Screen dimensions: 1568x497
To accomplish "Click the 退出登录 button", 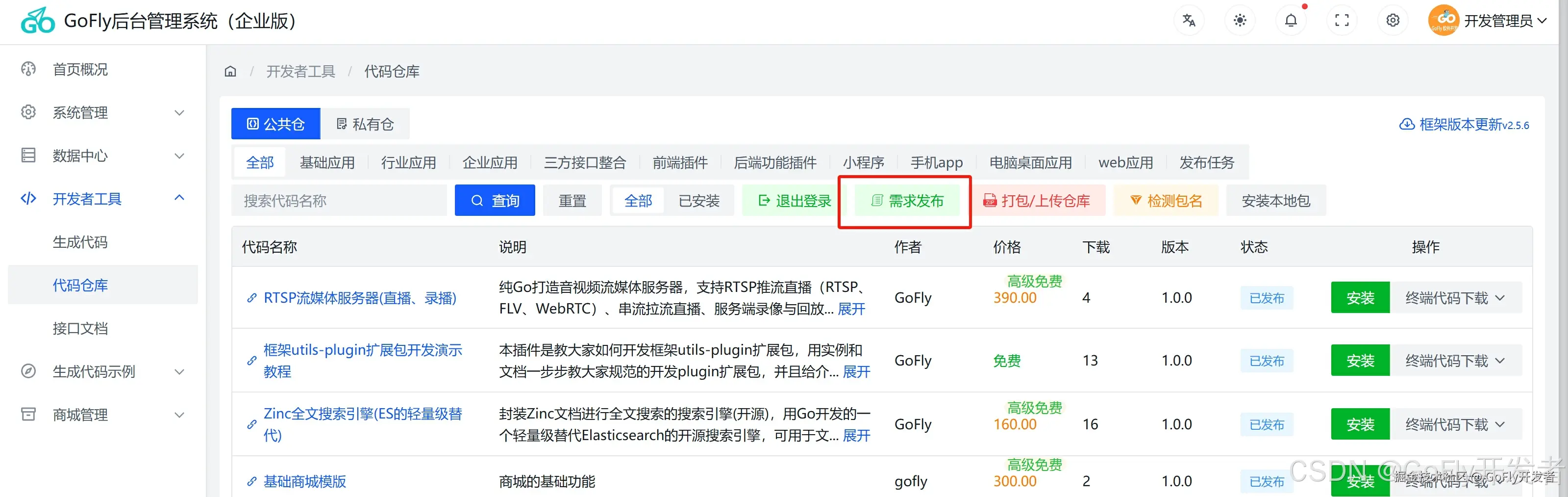I will click(795, 200).
